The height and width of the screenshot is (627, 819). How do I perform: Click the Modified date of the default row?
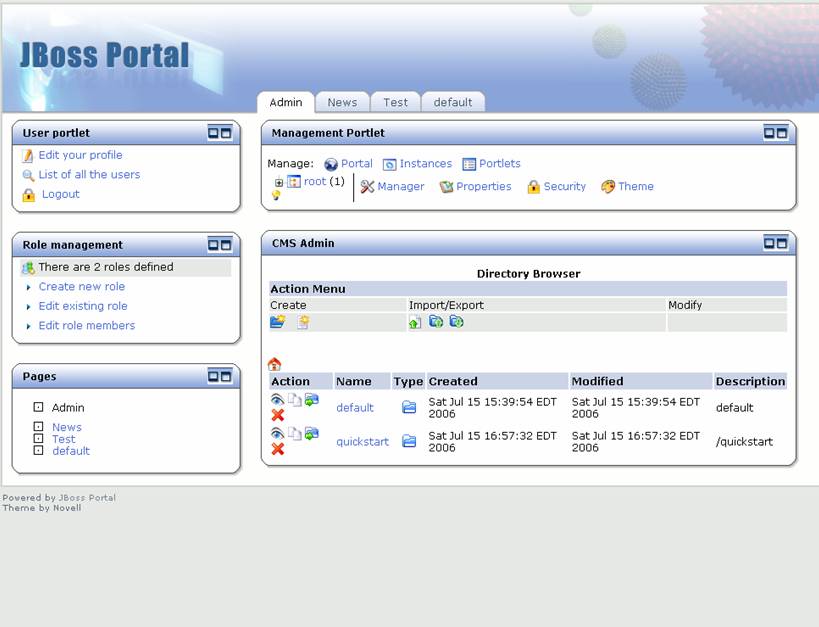(x=636, y=408)
